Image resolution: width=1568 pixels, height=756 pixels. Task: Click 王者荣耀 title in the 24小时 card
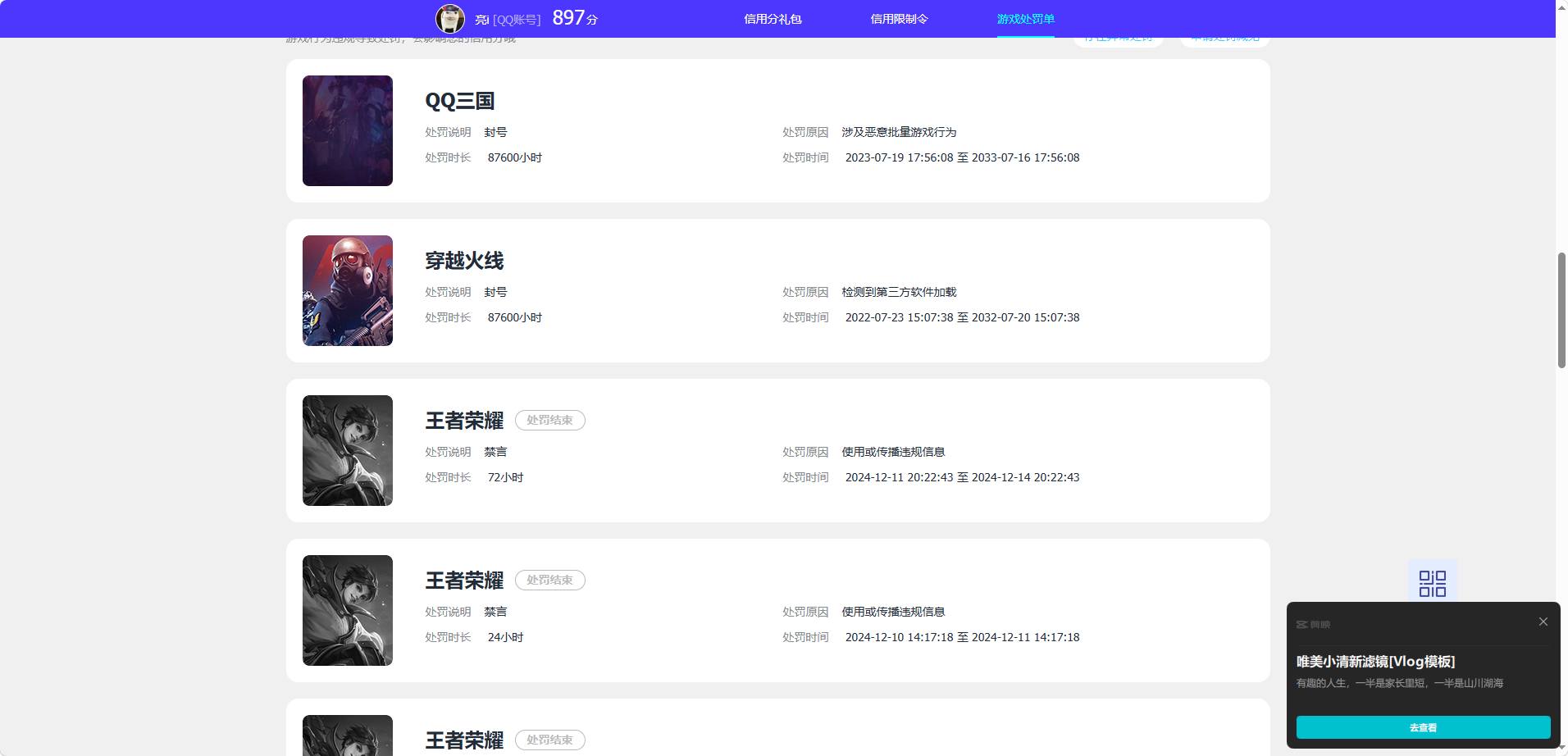point(464,581)
